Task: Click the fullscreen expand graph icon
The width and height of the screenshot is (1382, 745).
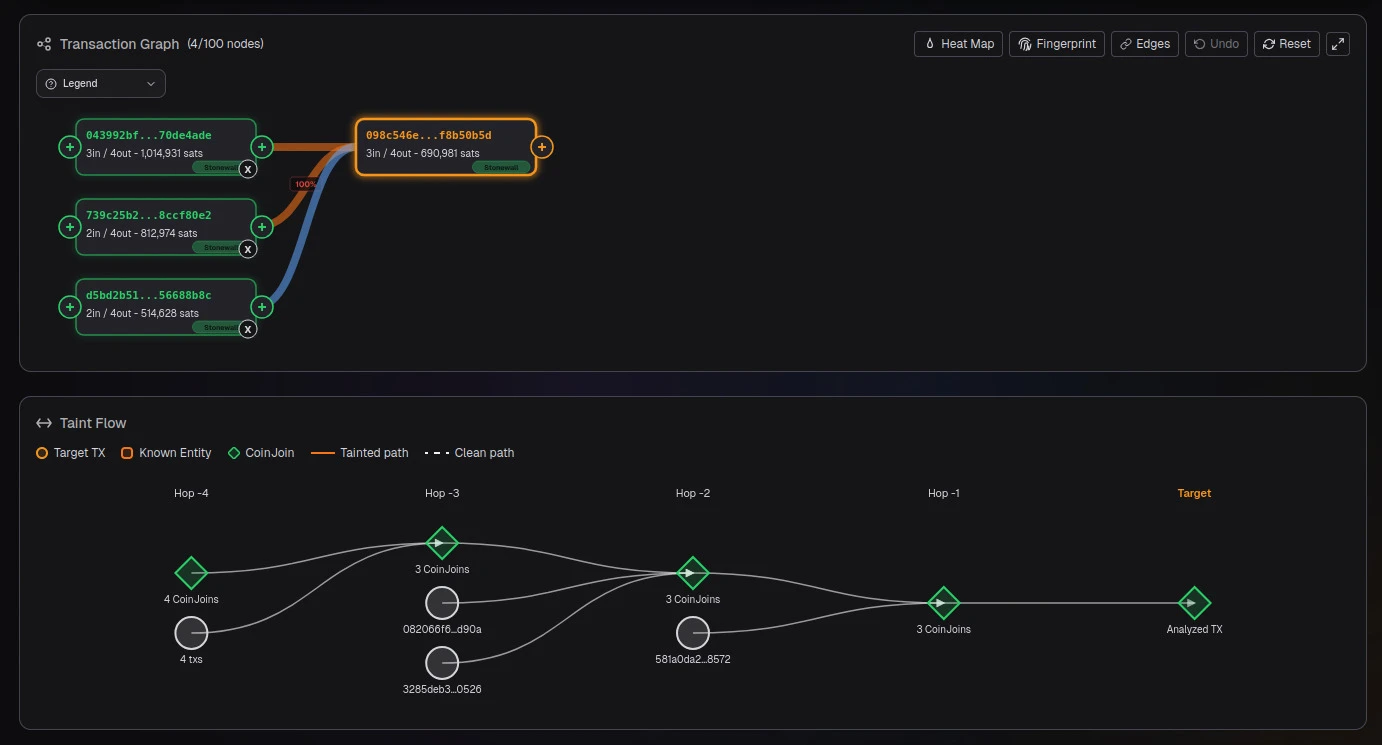Action: (x=1337, y=44)
